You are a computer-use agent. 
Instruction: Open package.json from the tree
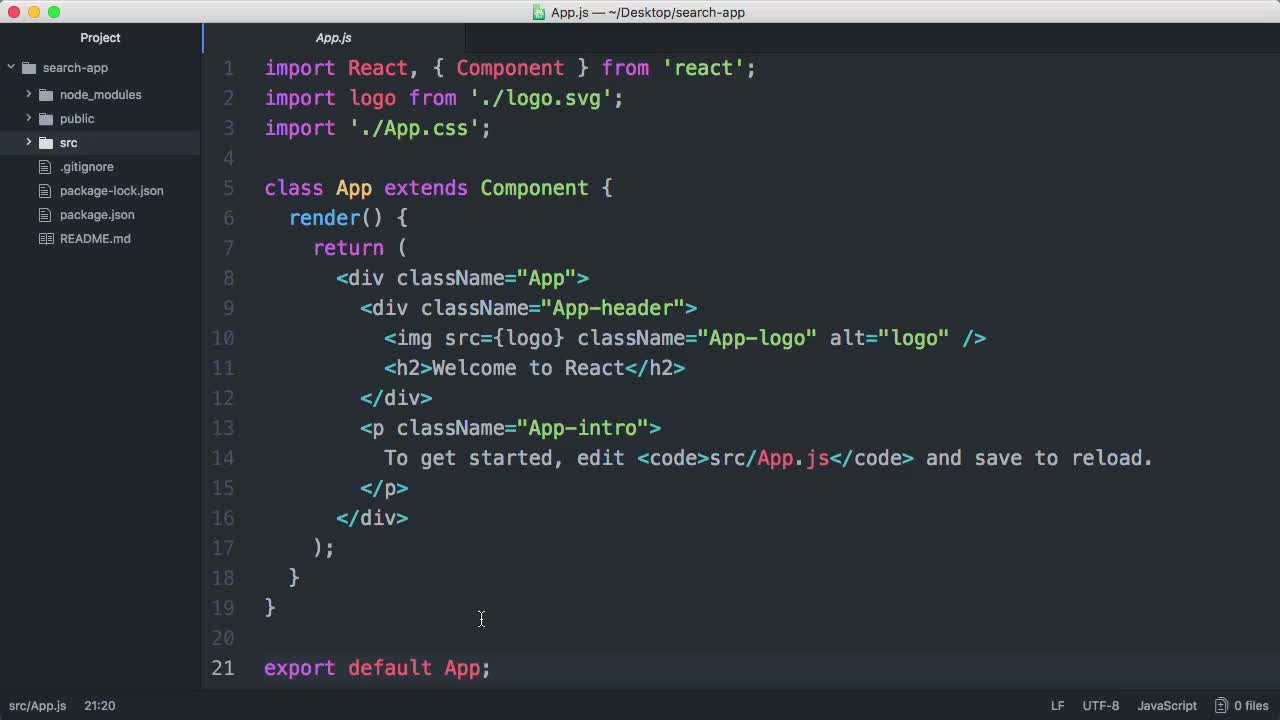97,215
